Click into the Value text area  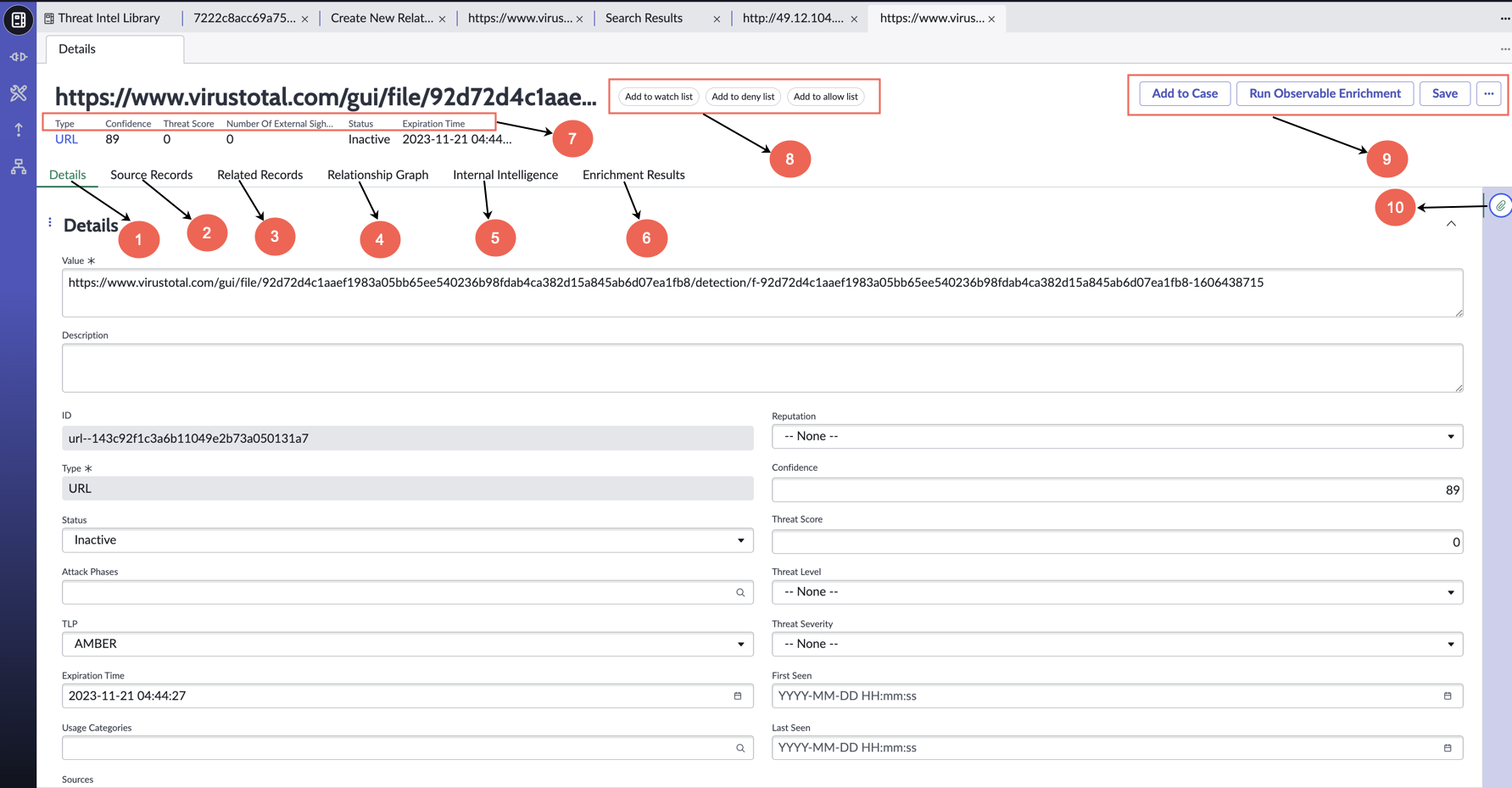[762, 293]
